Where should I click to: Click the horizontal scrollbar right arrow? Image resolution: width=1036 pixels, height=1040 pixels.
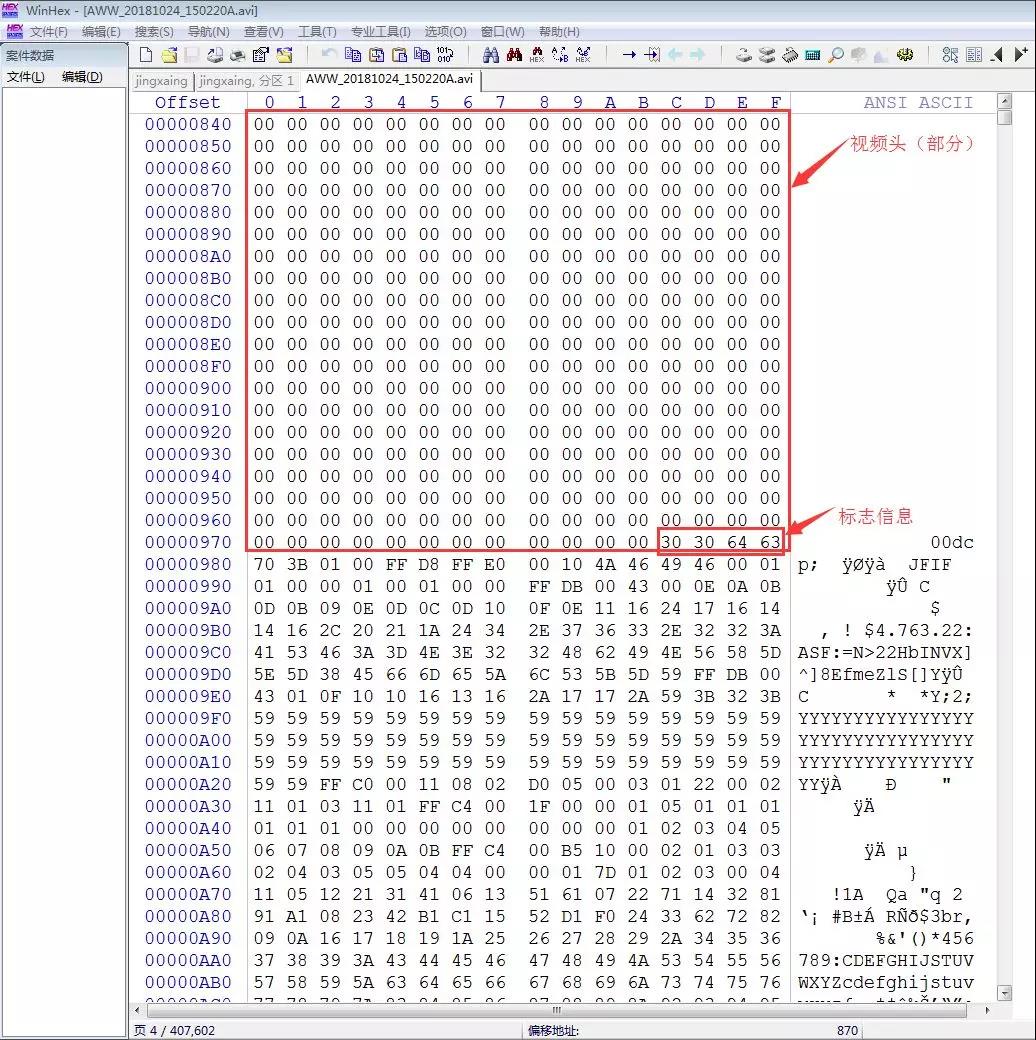pyautogui.click(x=988, y=1010)
